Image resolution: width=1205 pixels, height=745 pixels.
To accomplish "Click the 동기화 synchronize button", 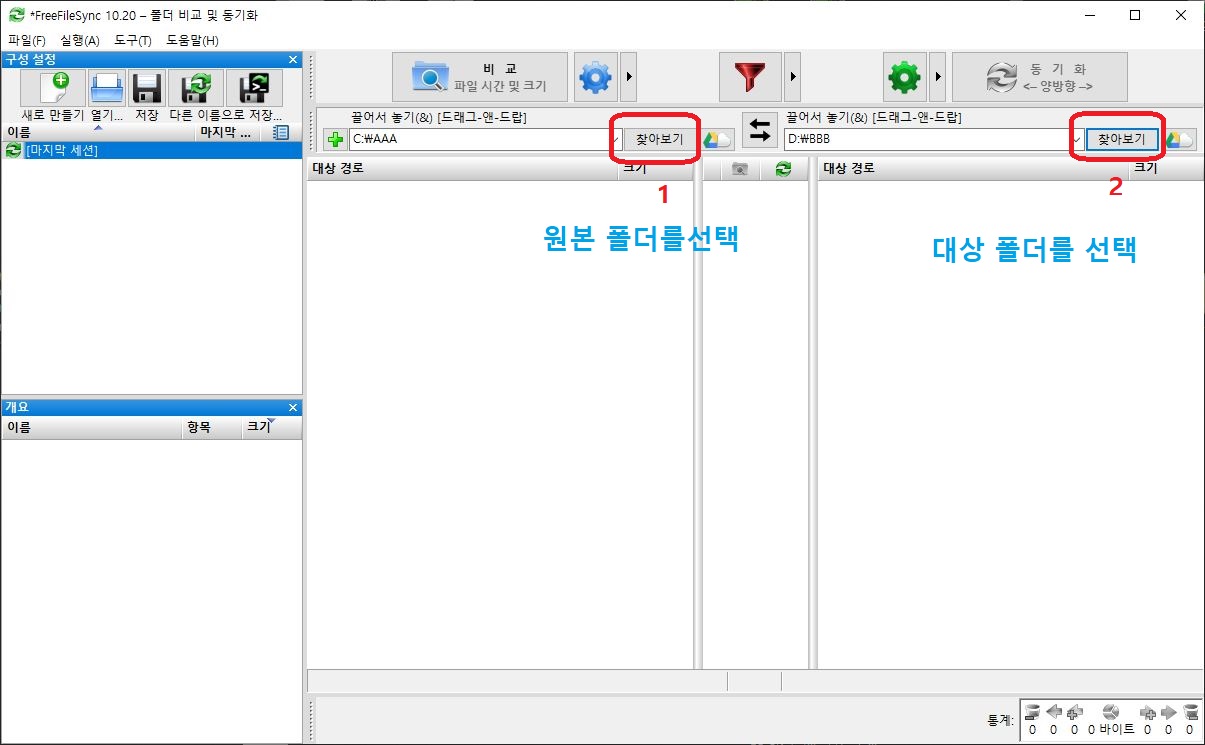I will point(1040,77).
